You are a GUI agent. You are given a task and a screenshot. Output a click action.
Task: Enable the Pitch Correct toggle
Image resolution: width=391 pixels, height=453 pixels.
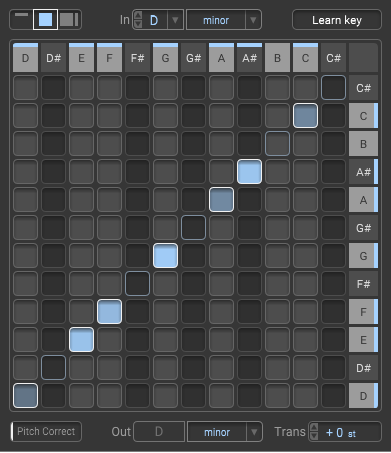tap(46, 431)
